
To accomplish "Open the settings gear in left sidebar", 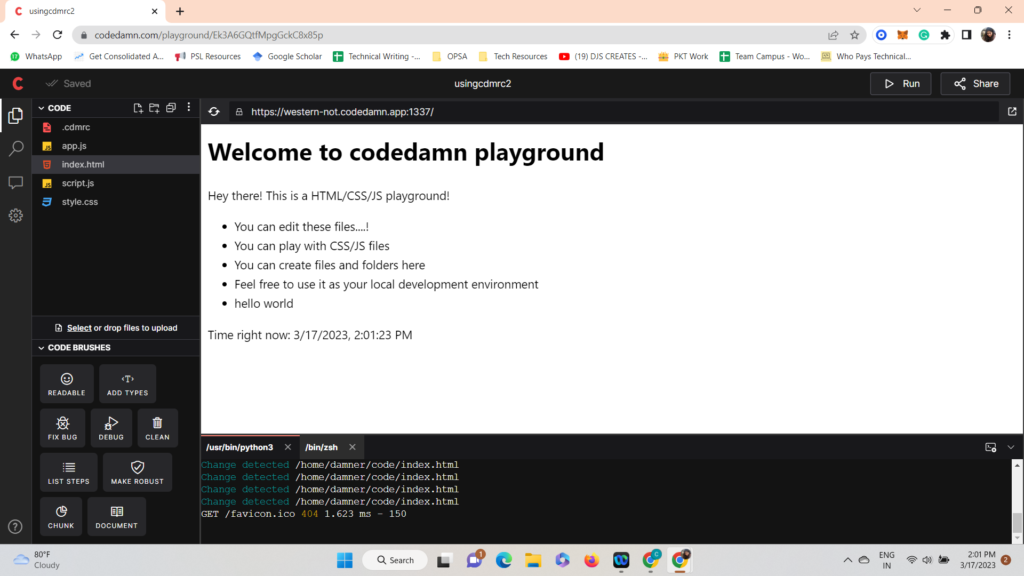I will pyautogui.click(x=16, y=216).
